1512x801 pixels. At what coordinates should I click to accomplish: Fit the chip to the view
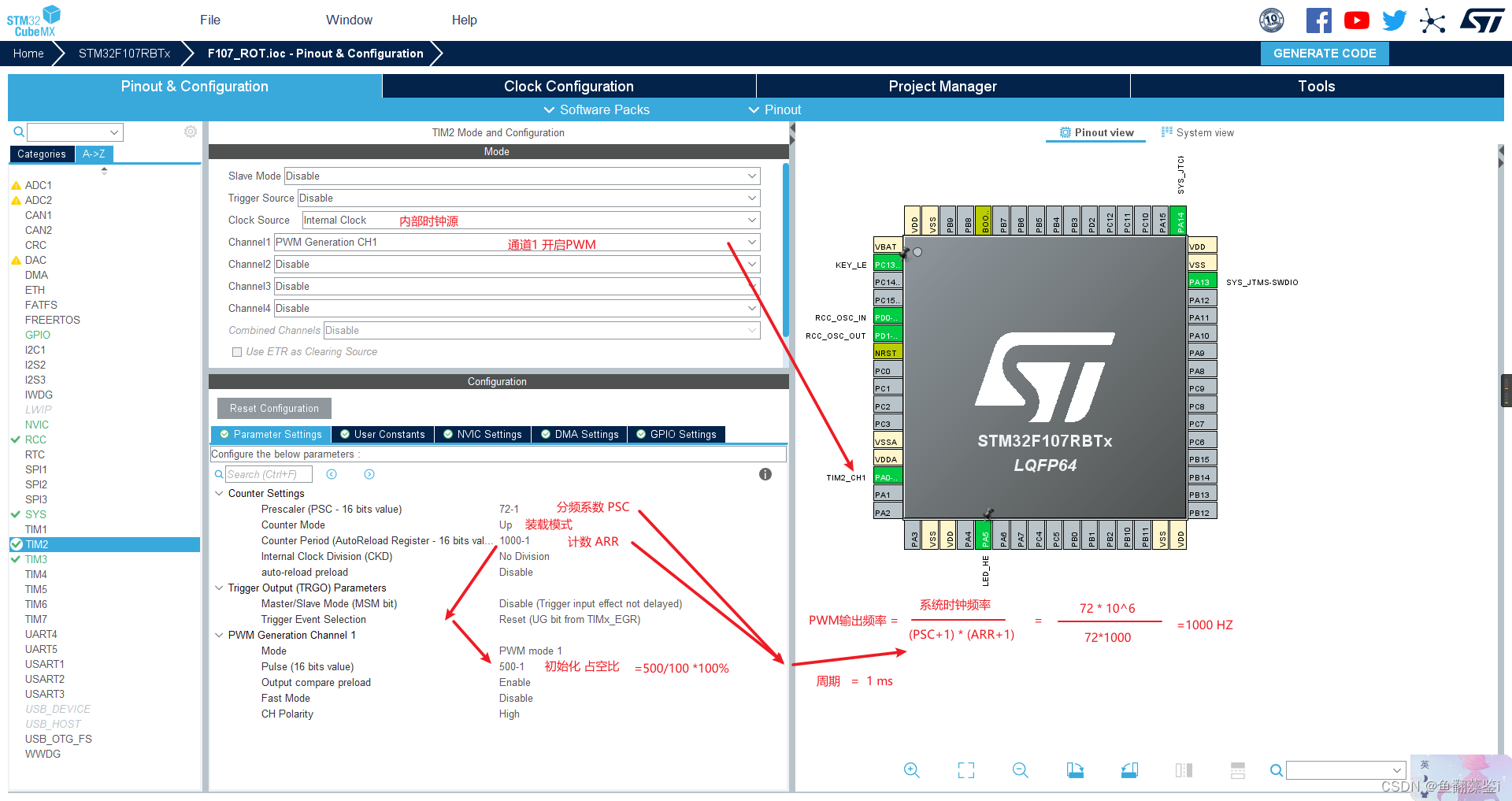(x=966, y=770)
